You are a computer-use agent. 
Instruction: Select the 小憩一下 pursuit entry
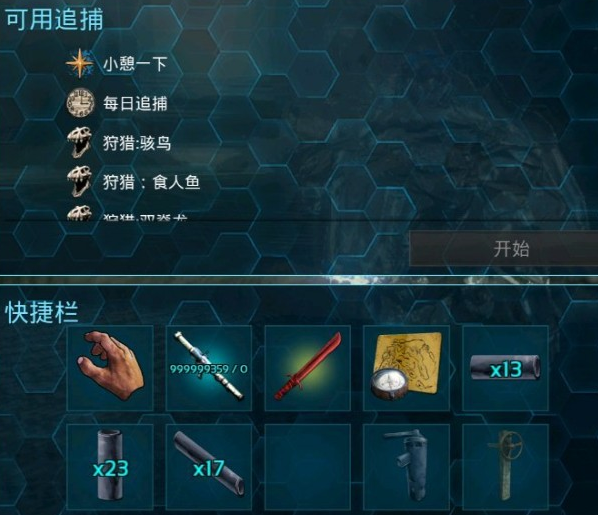[x=135, y=64]
